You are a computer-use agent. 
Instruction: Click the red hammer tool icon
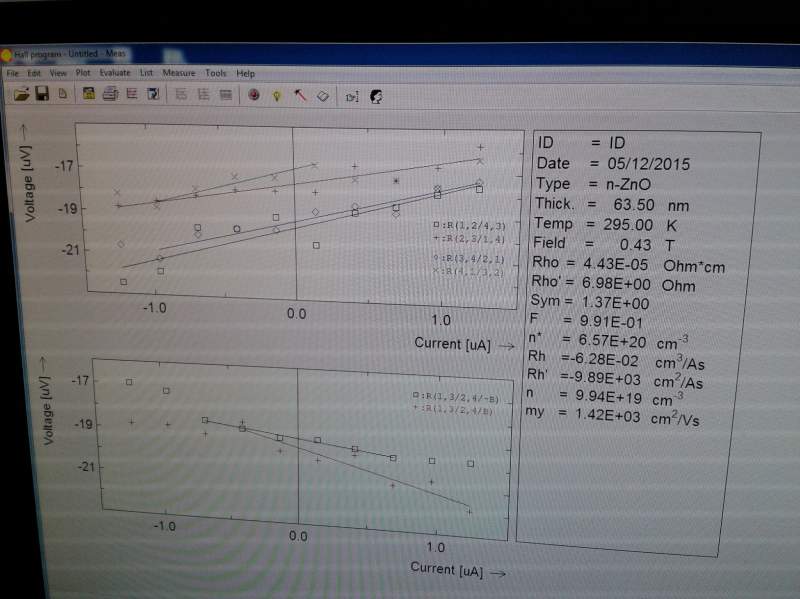click(x=300, y=95)
